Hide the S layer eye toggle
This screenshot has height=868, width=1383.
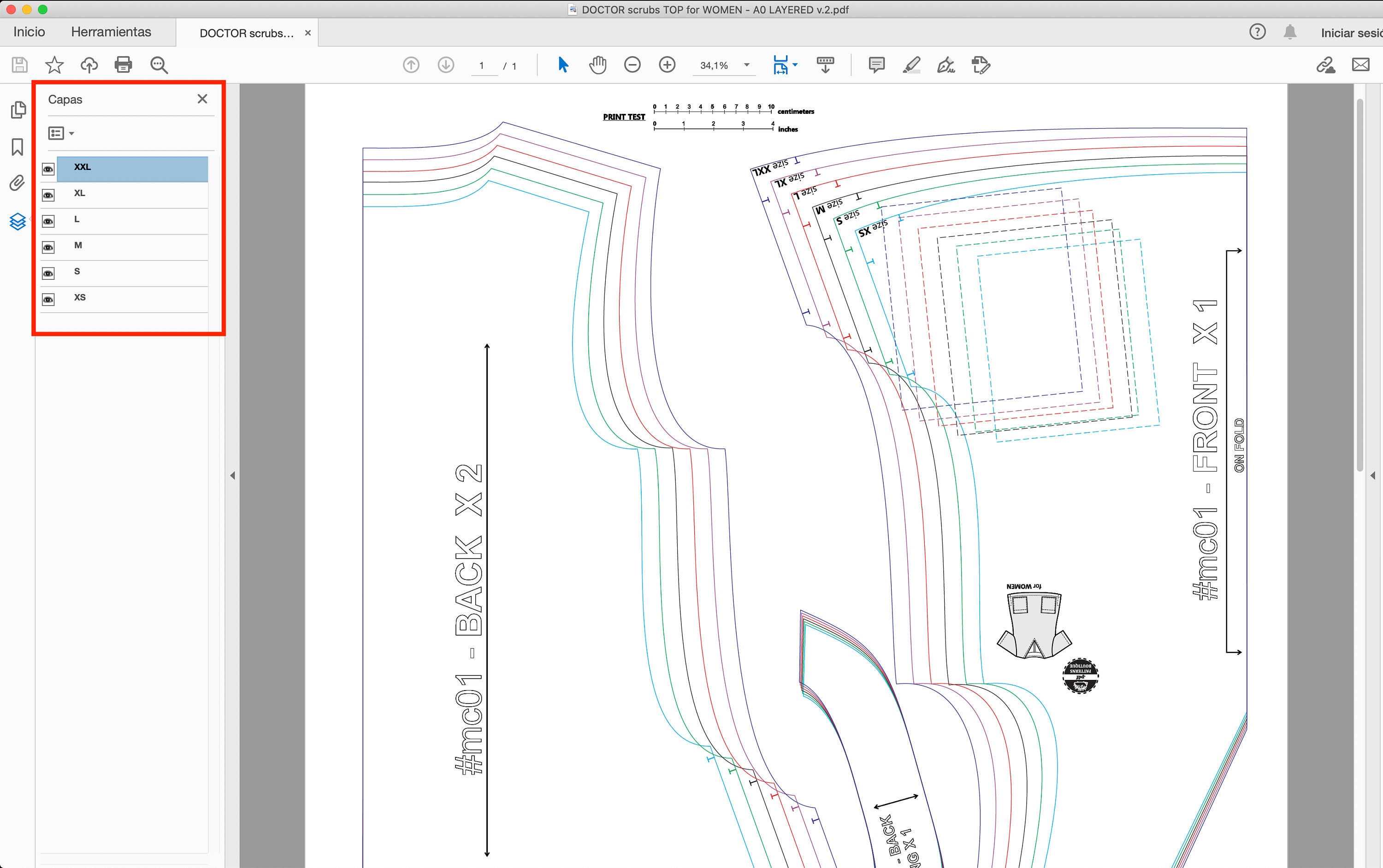(48, 273)
